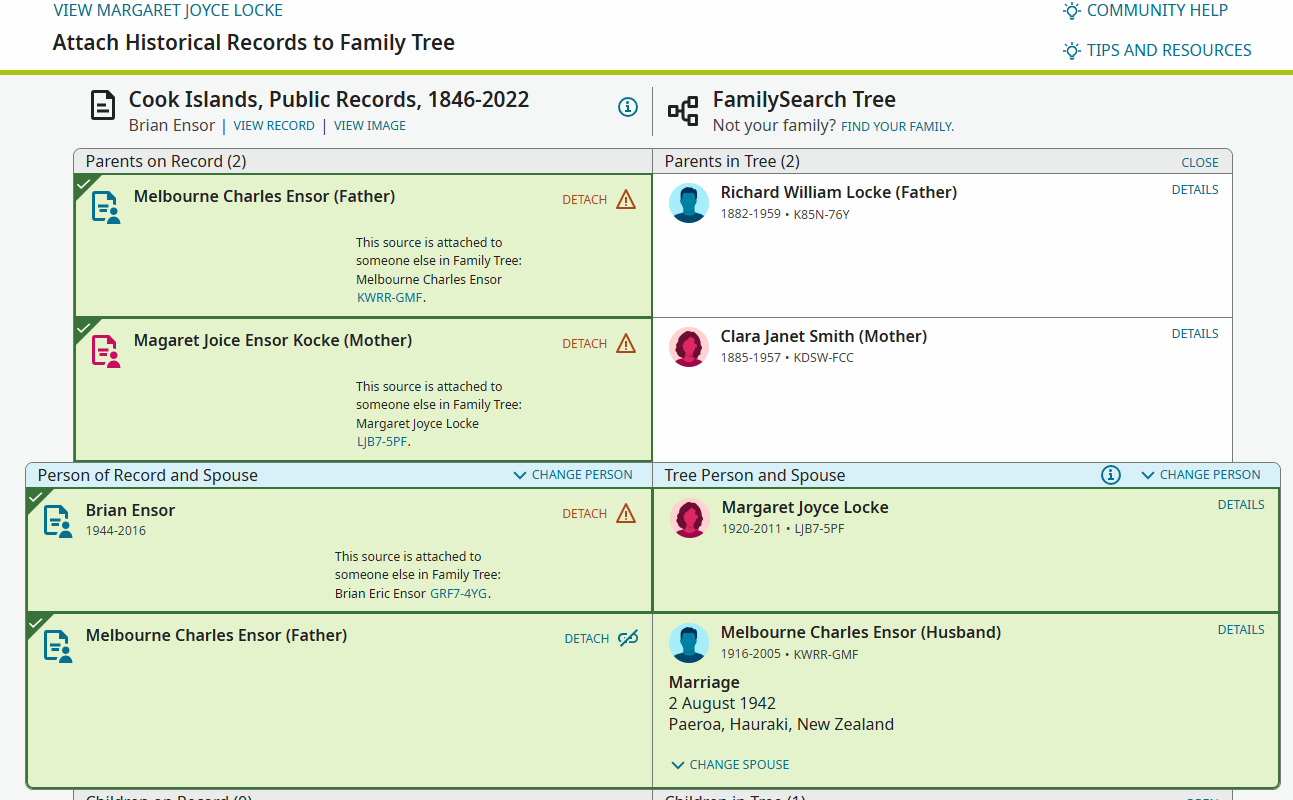Expand the Change Spouse option

click(x=730, y=765)
